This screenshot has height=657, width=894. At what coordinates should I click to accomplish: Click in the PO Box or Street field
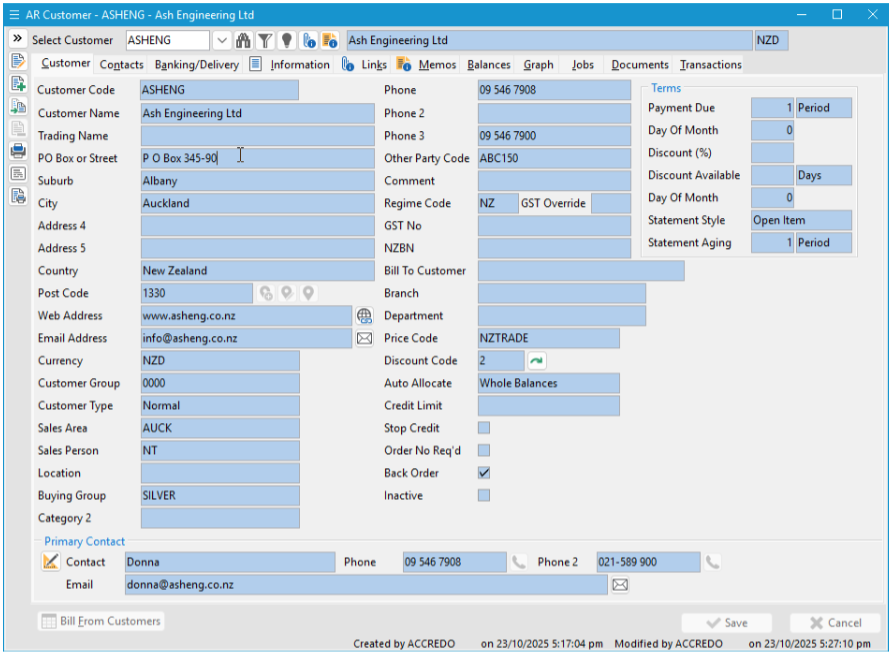257,158
